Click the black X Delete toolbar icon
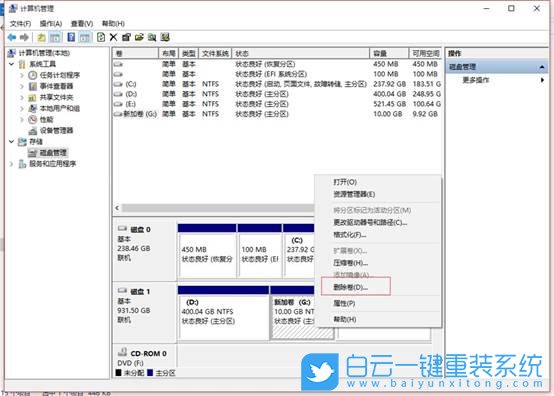 coord(113,37)
